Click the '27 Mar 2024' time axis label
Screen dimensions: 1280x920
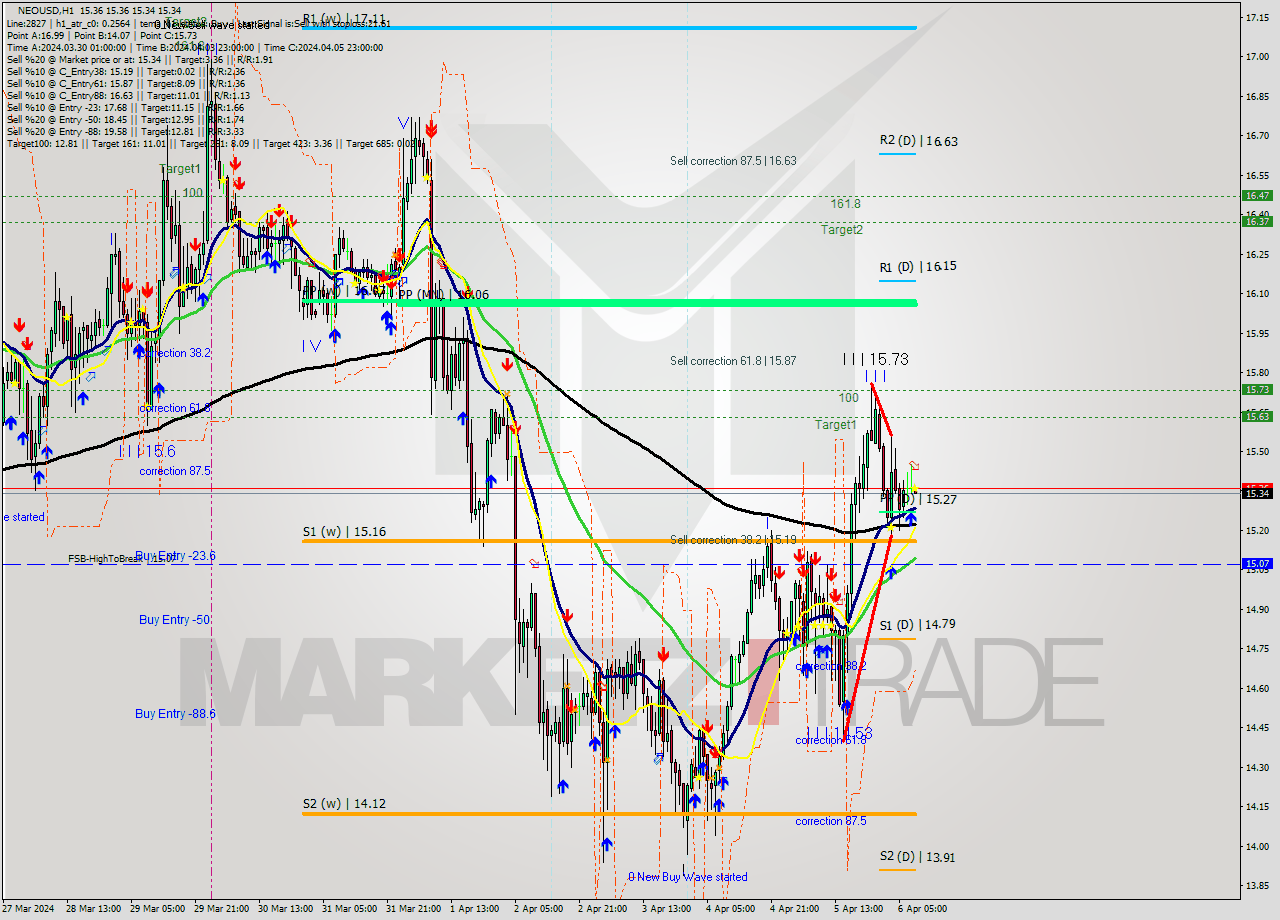[x=27, y=909]
